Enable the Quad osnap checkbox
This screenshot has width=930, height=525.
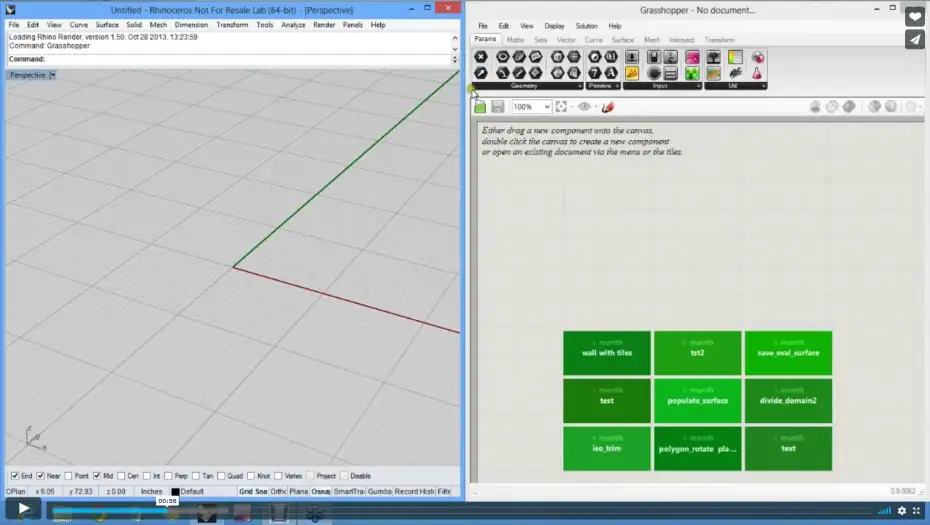click(x=221, y=476)
